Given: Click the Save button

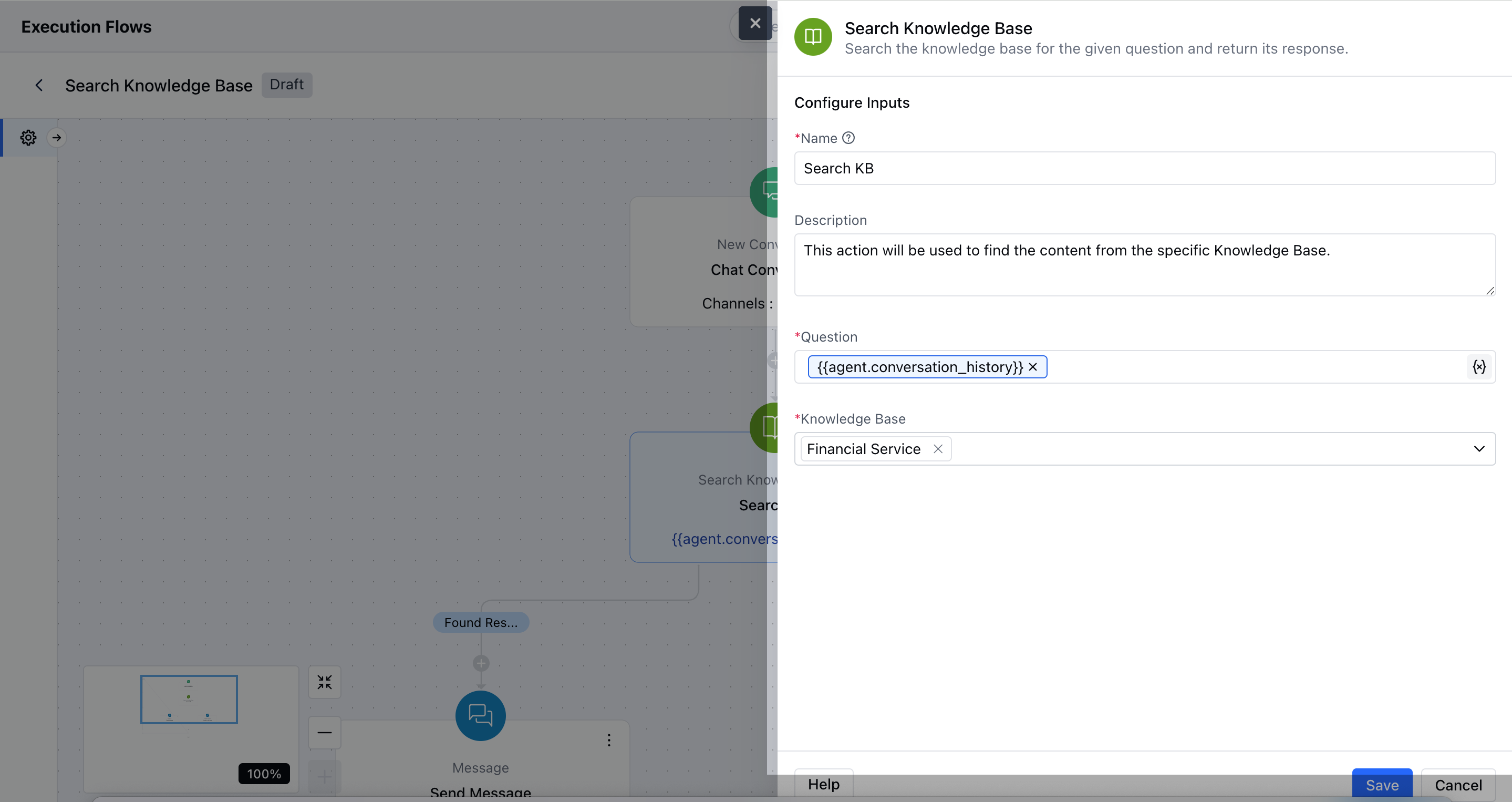Looking at the screenshot, I should click(x=1382, y=785).
